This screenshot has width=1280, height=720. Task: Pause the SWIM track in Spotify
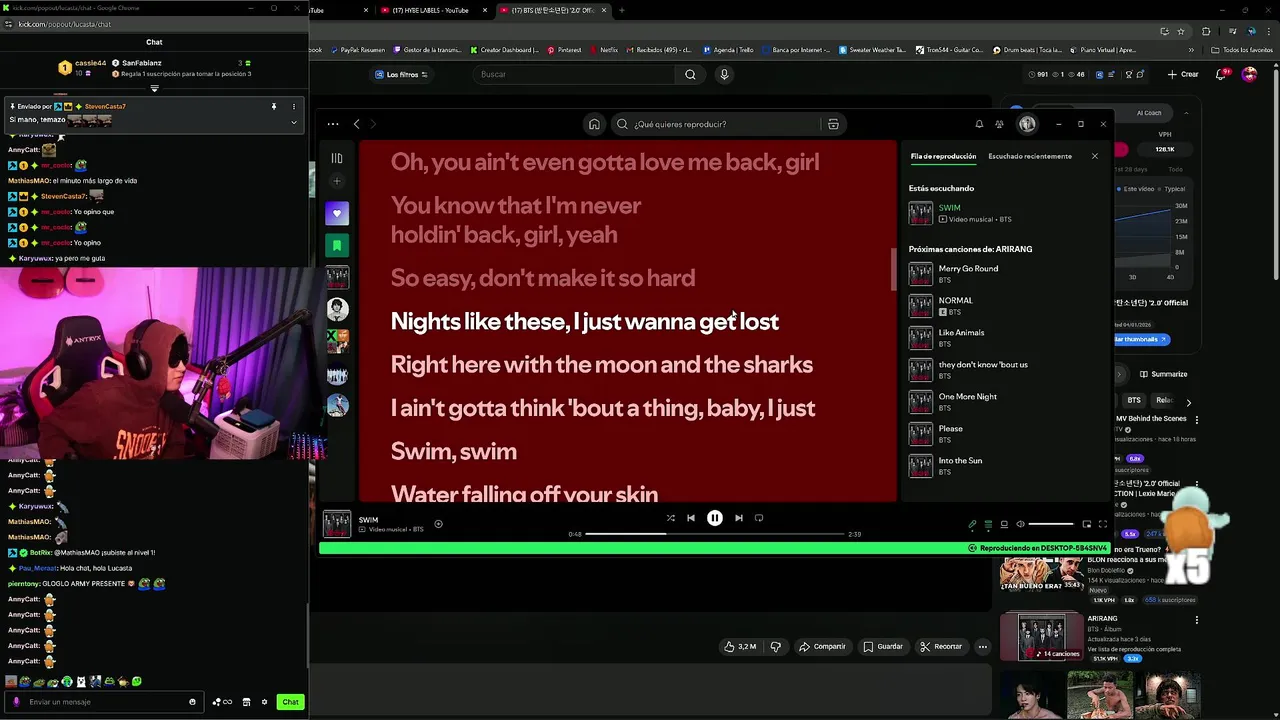click(714, 518)
